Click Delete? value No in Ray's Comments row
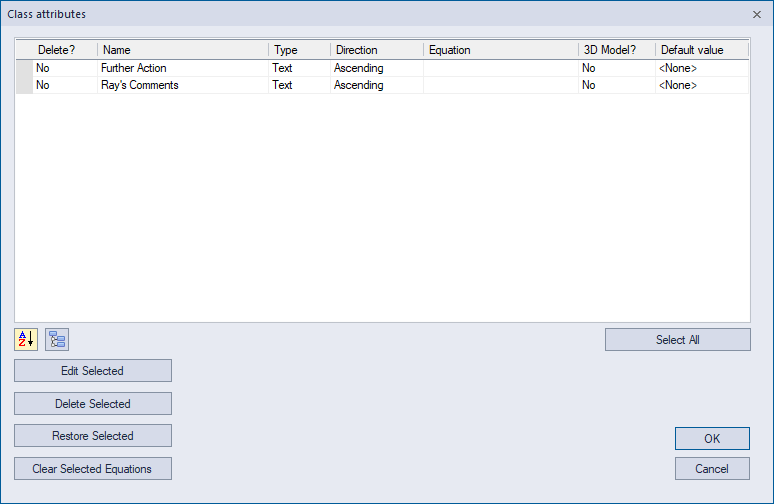This screenshot has width=774, height=504. coord(65,85)
